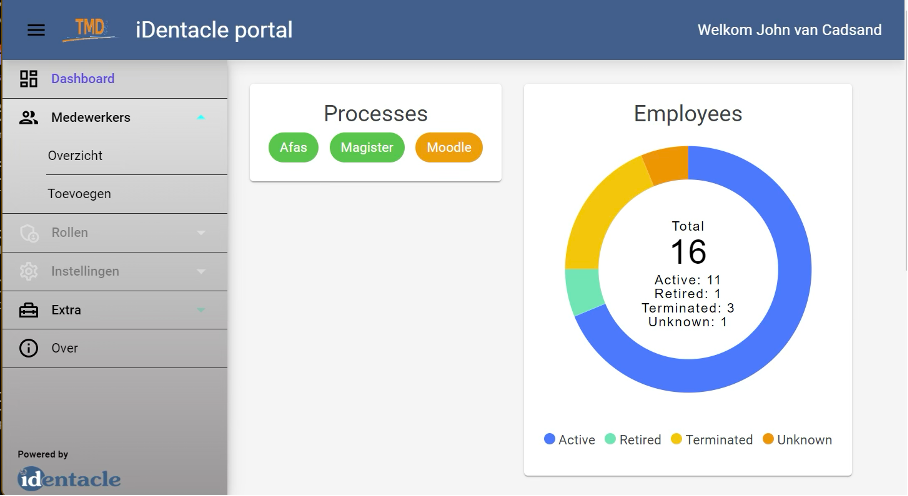
Task: Expand the Extra section arrow
Action: tap(201, 310)
